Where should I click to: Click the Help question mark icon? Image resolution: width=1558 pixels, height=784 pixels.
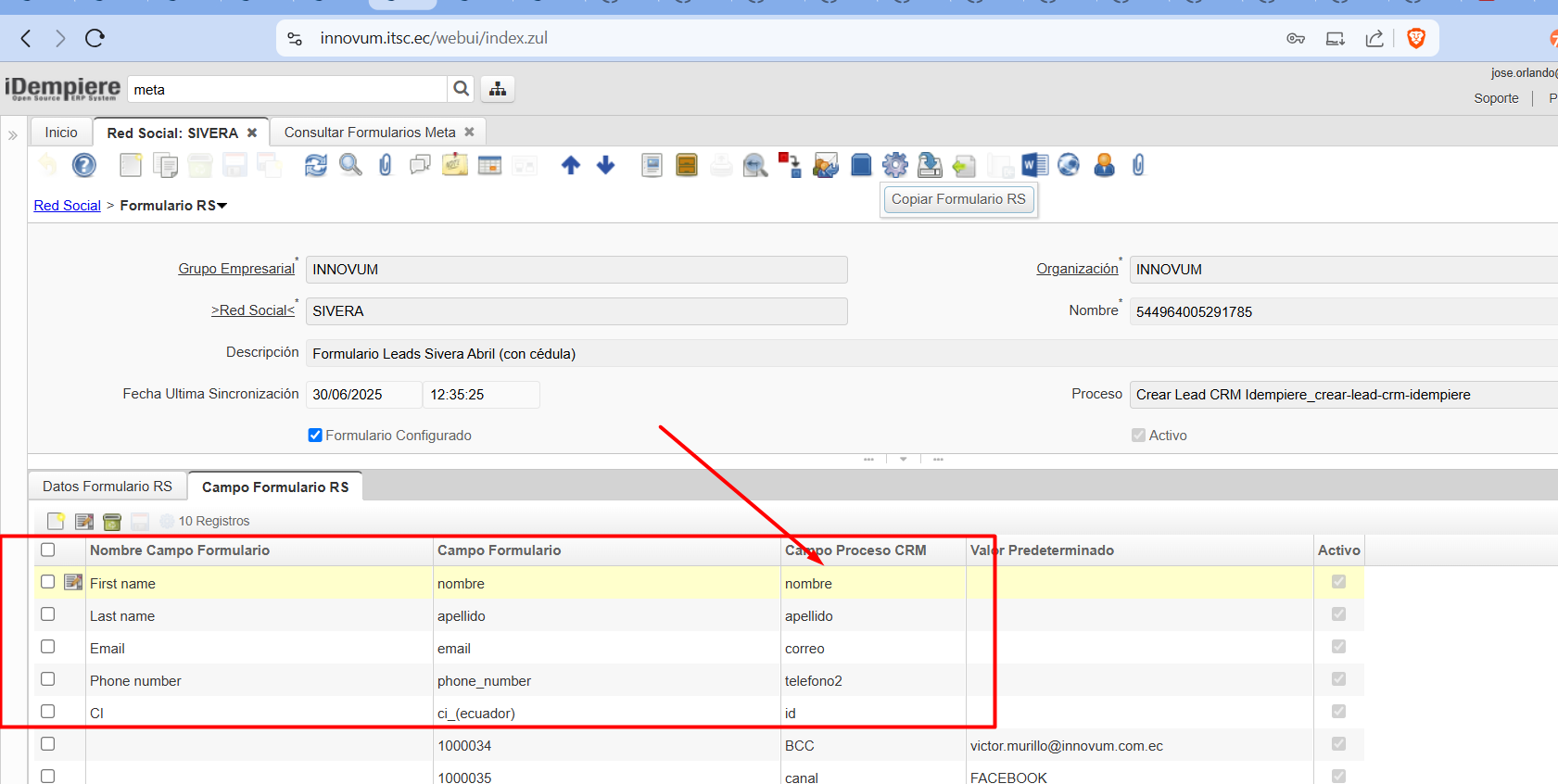84,165
